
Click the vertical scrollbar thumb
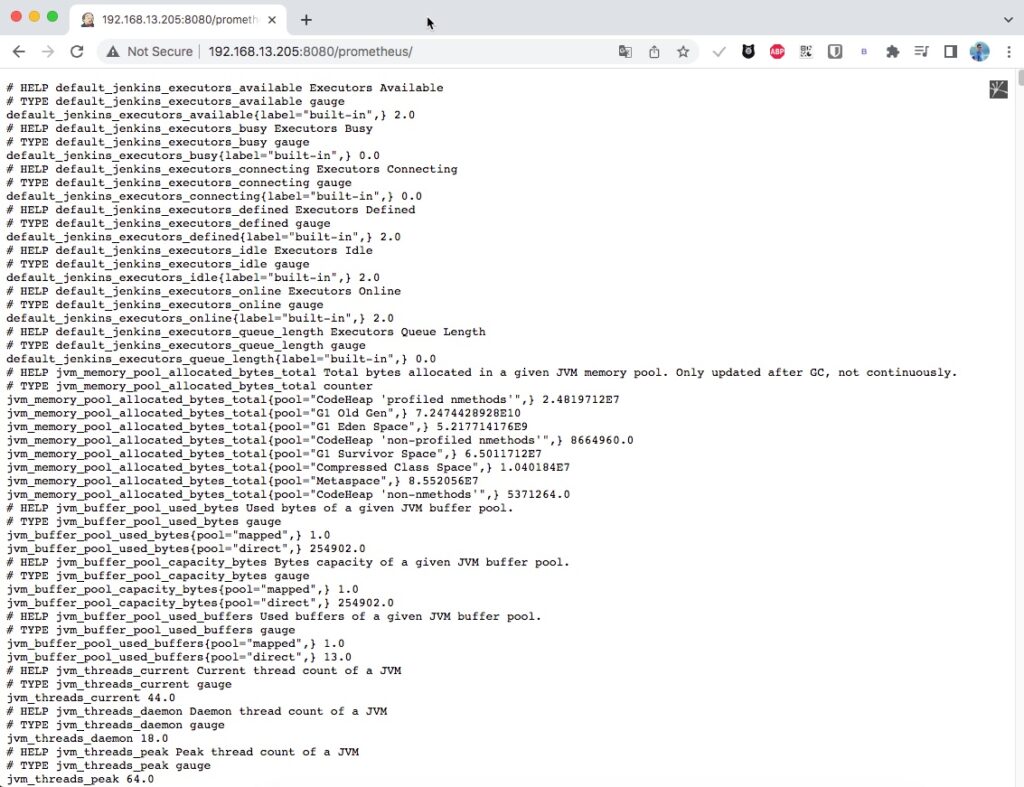pos(1019,77)
